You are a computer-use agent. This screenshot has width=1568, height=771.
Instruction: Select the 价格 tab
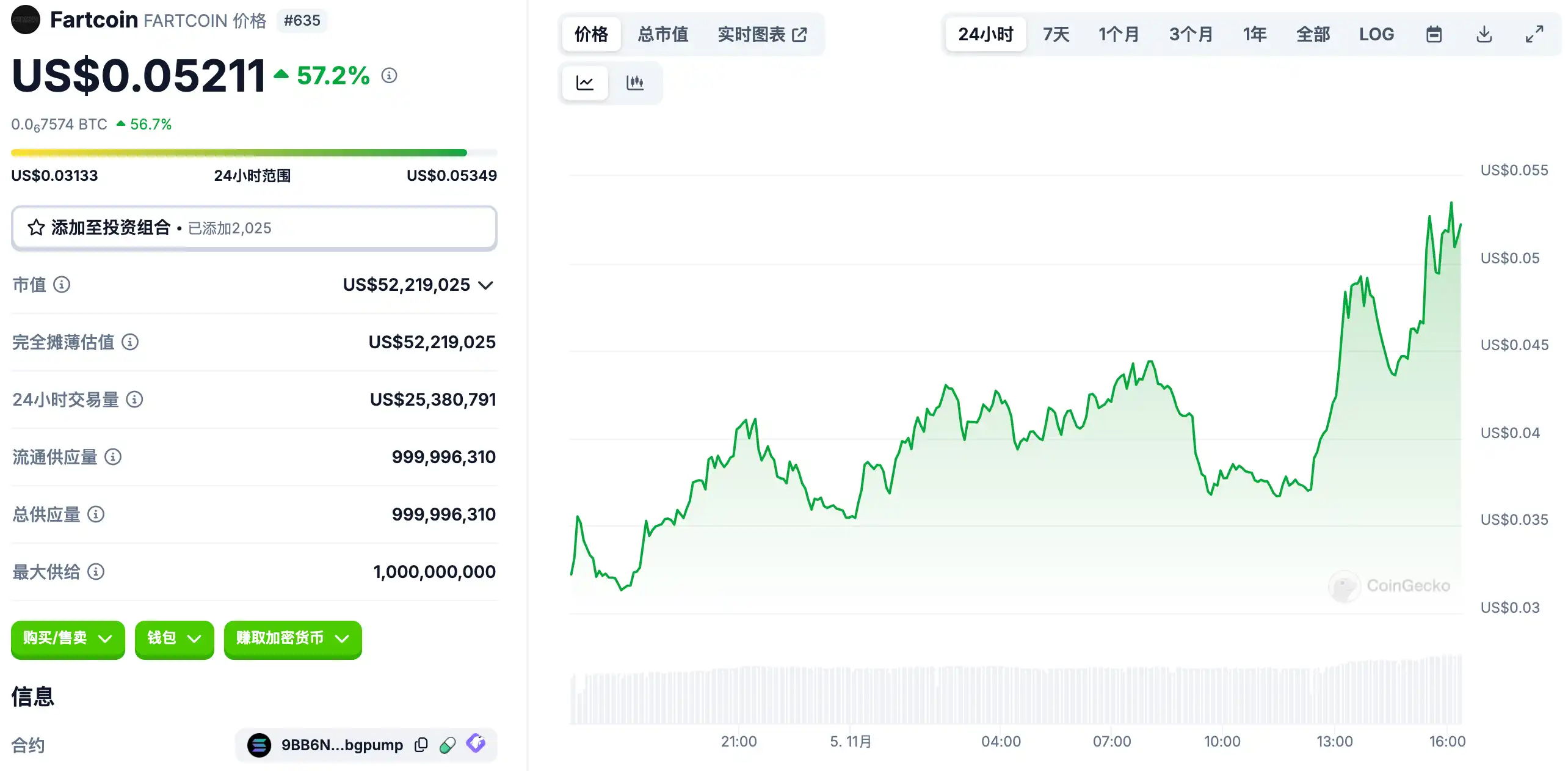[590, 34]
